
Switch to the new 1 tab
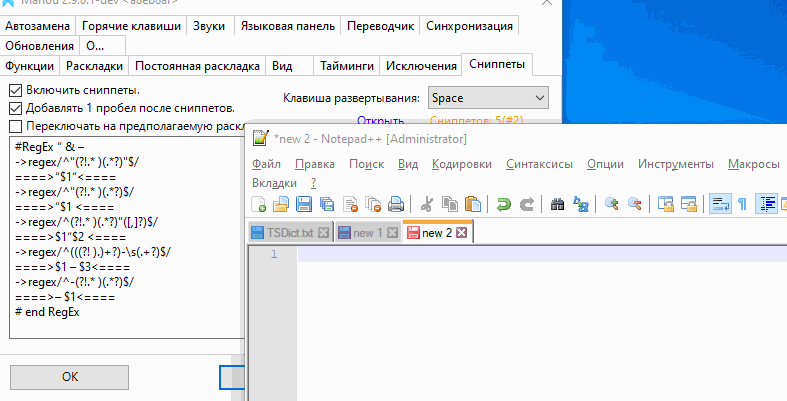point(367,233)
